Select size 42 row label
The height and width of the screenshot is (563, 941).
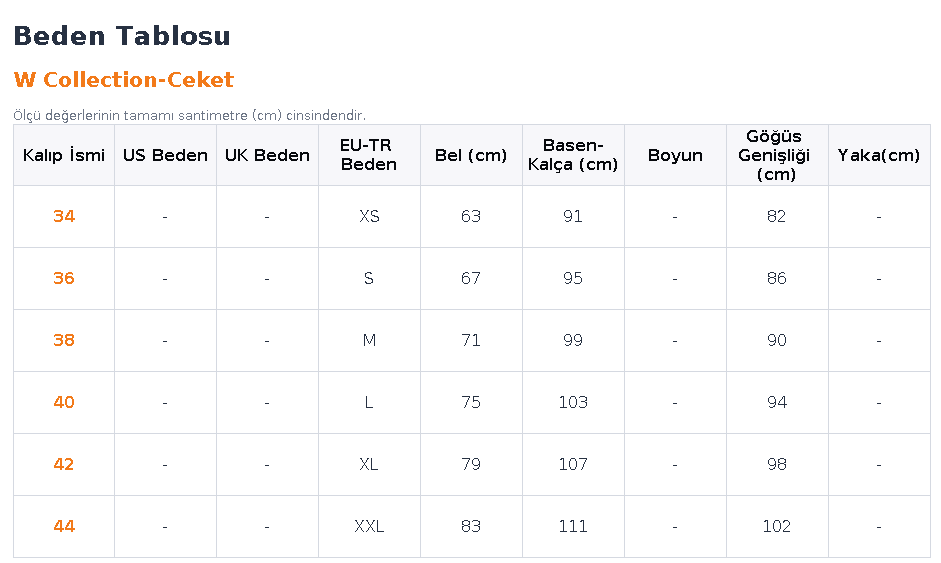64,465
